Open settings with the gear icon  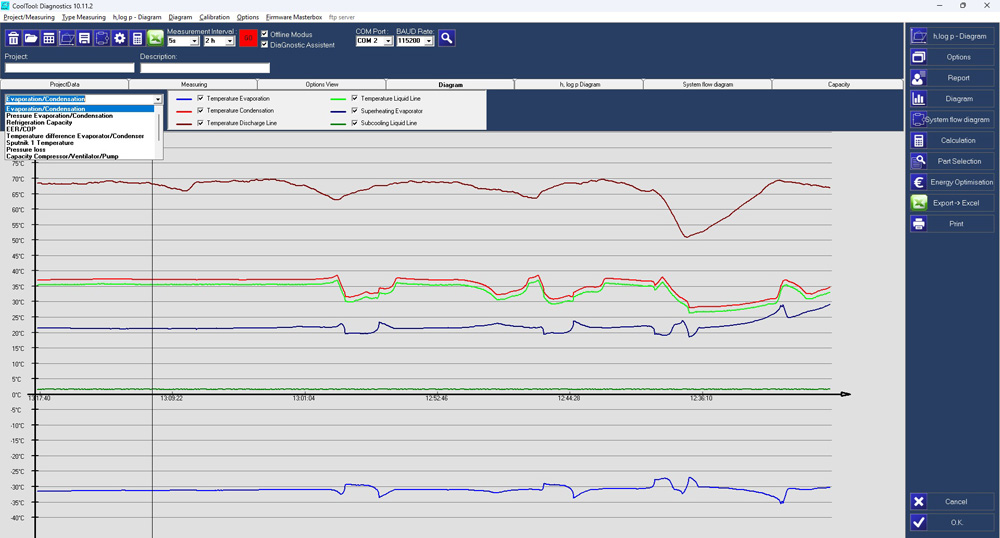120,38
